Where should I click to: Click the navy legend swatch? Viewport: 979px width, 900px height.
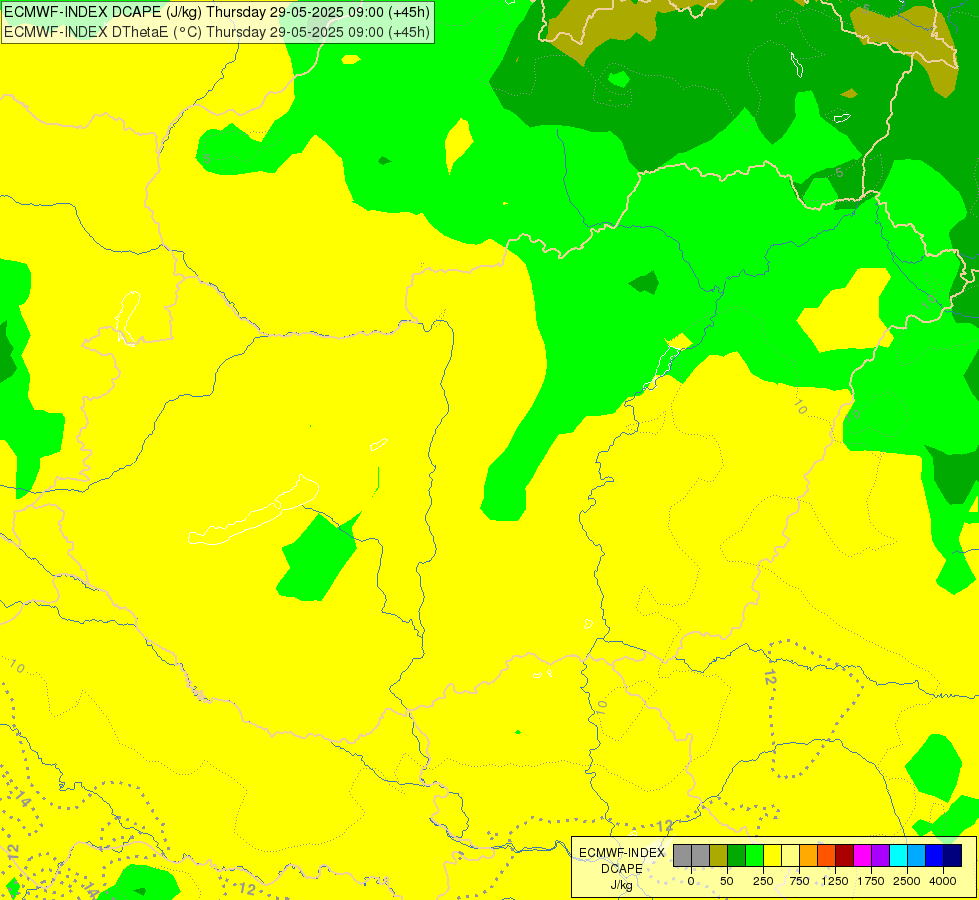coord(953,856)
